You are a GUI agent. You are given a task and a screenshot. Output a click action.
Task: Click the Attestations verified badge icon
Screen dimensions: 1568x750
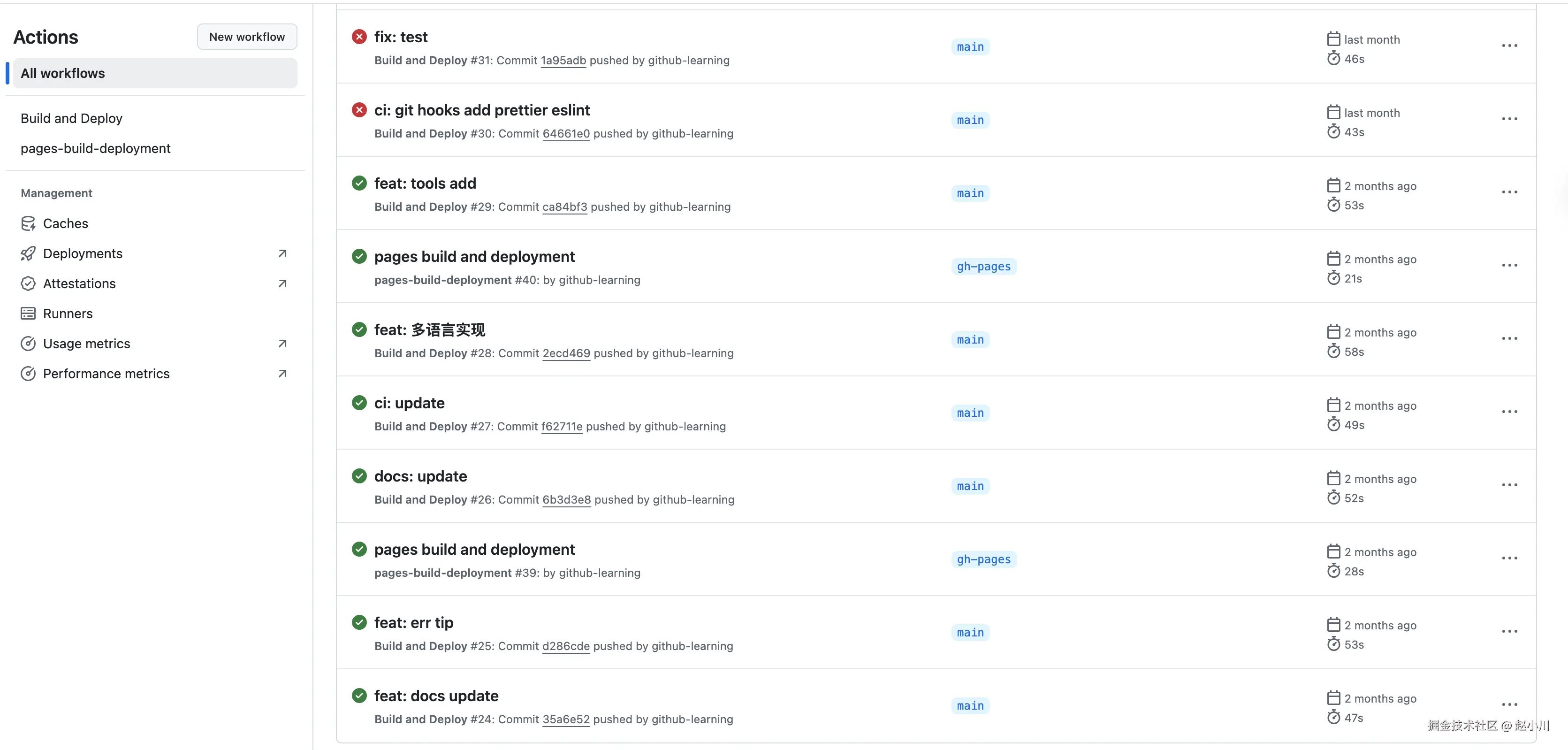coord(28,283)
